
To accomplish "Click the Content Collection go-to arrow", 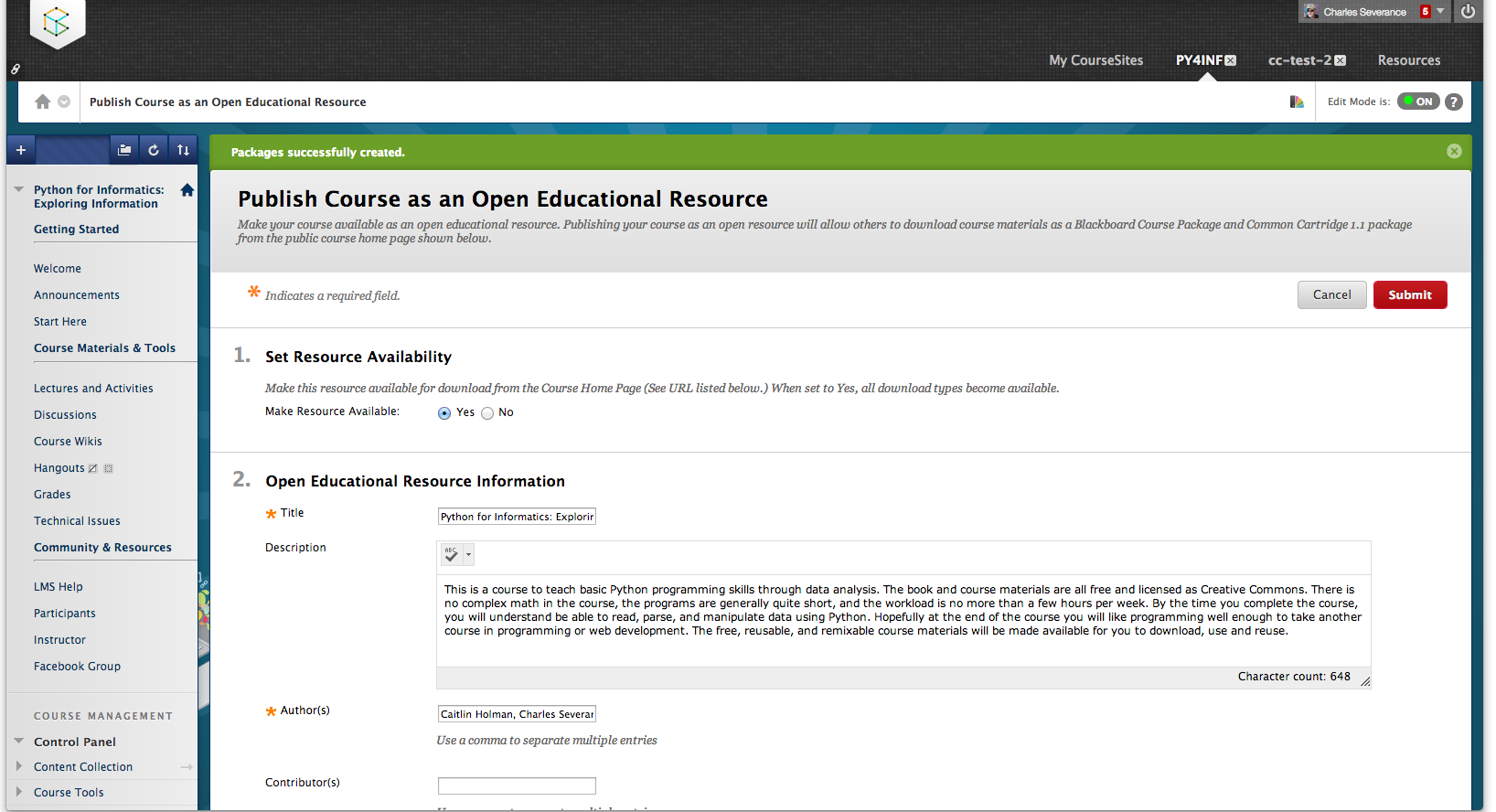I will click(x=187, y=767).
